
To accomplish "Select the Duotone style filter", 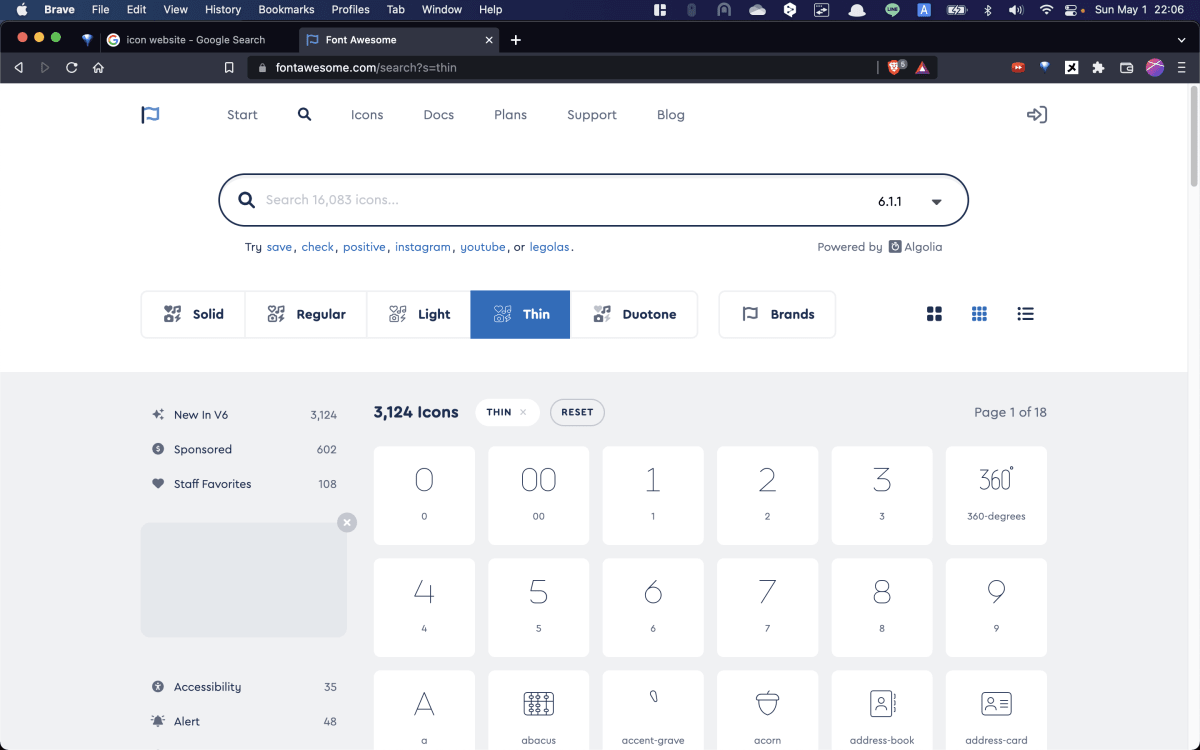I will (x=634, y=314).
